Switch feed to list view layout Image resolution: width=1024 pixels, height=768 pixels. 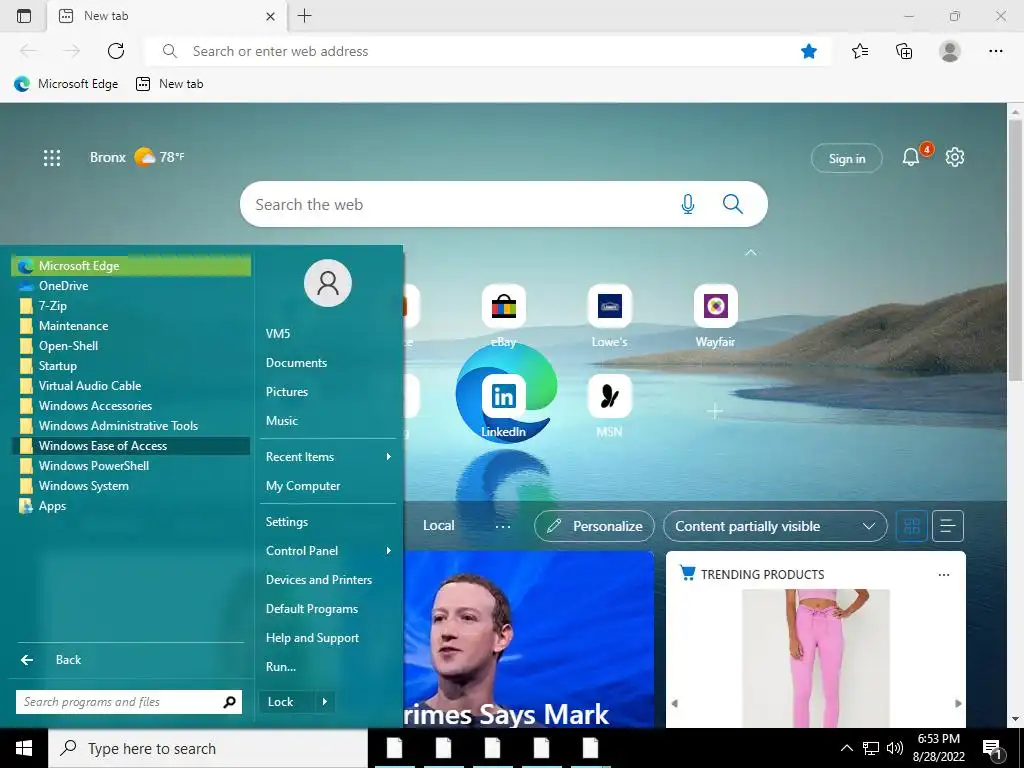point(948,526)
